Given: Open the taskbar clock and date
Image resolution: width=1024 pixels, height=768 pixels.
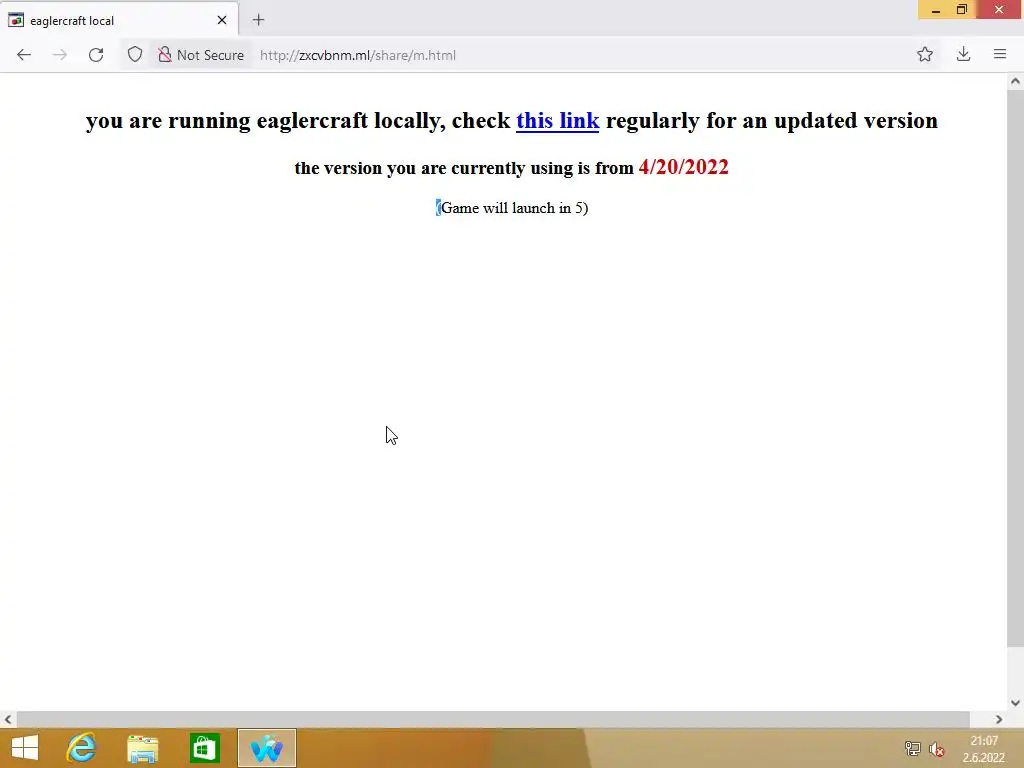Looking at the screenshot, I should [984, 749].
